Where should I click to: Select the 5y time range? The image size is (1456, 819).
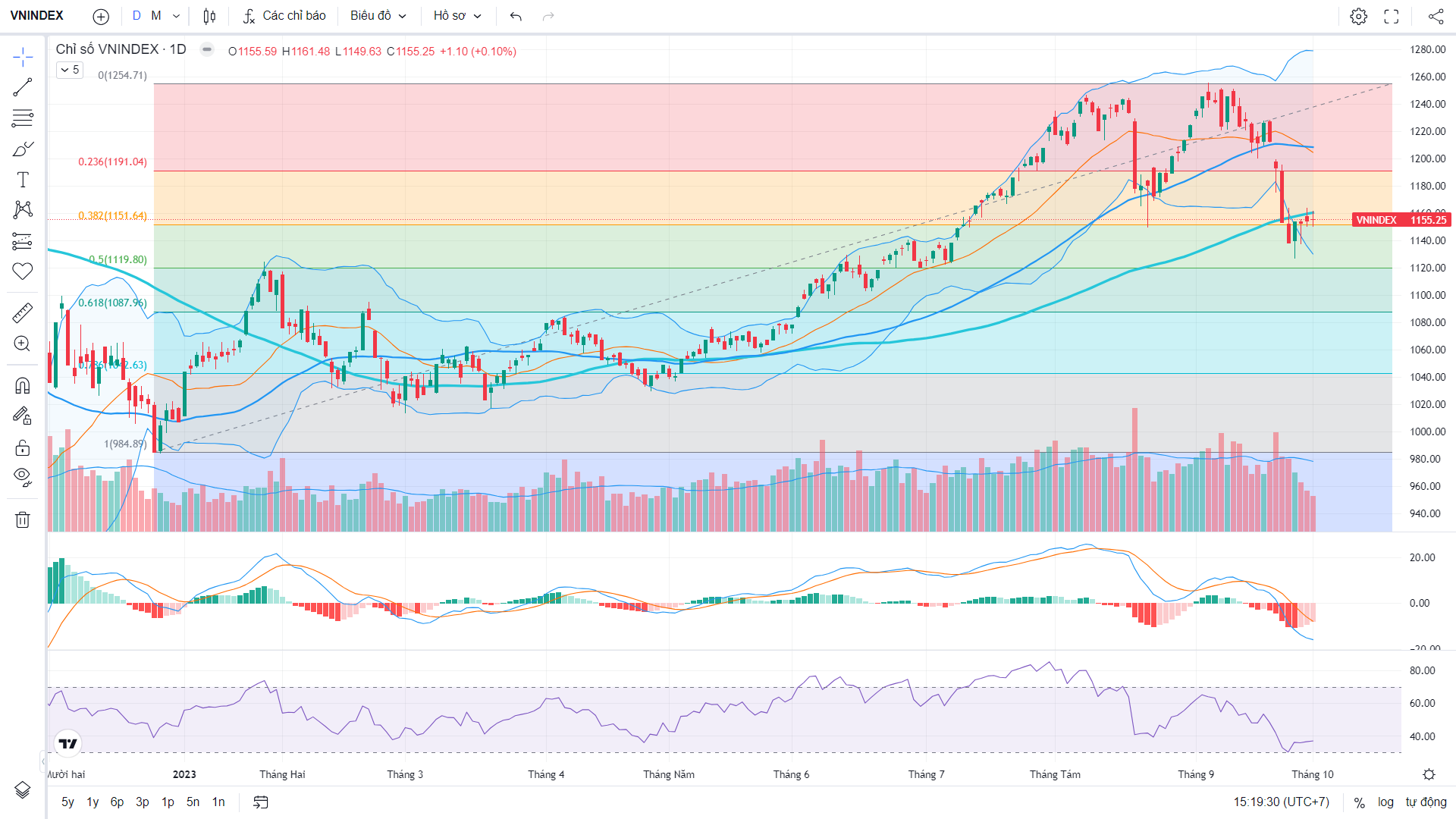click(x=67, y=802)
